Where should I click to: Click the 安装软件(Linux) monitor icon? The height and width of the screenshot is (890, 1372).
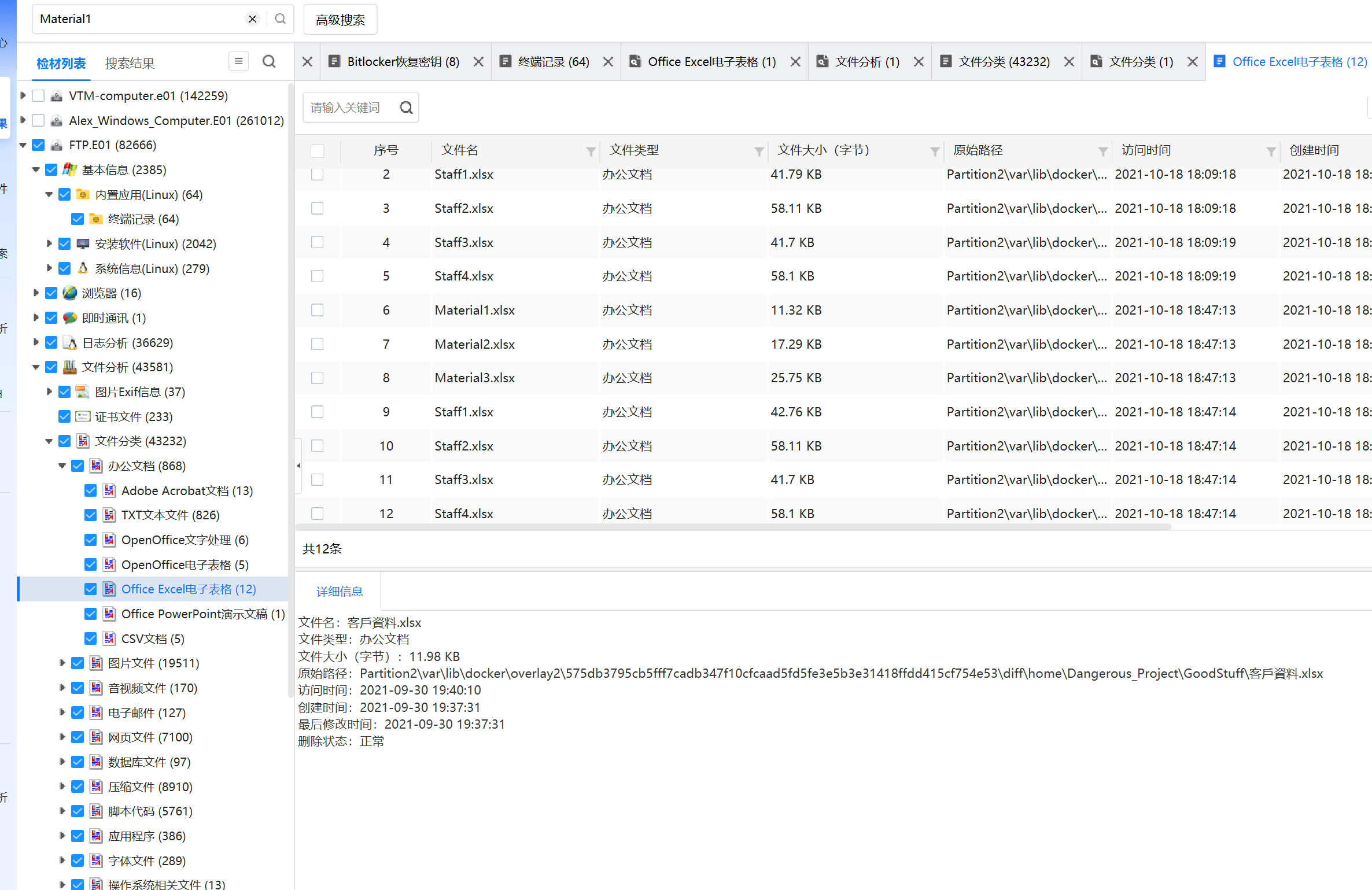pyautogui.click(x=83, y=244)
